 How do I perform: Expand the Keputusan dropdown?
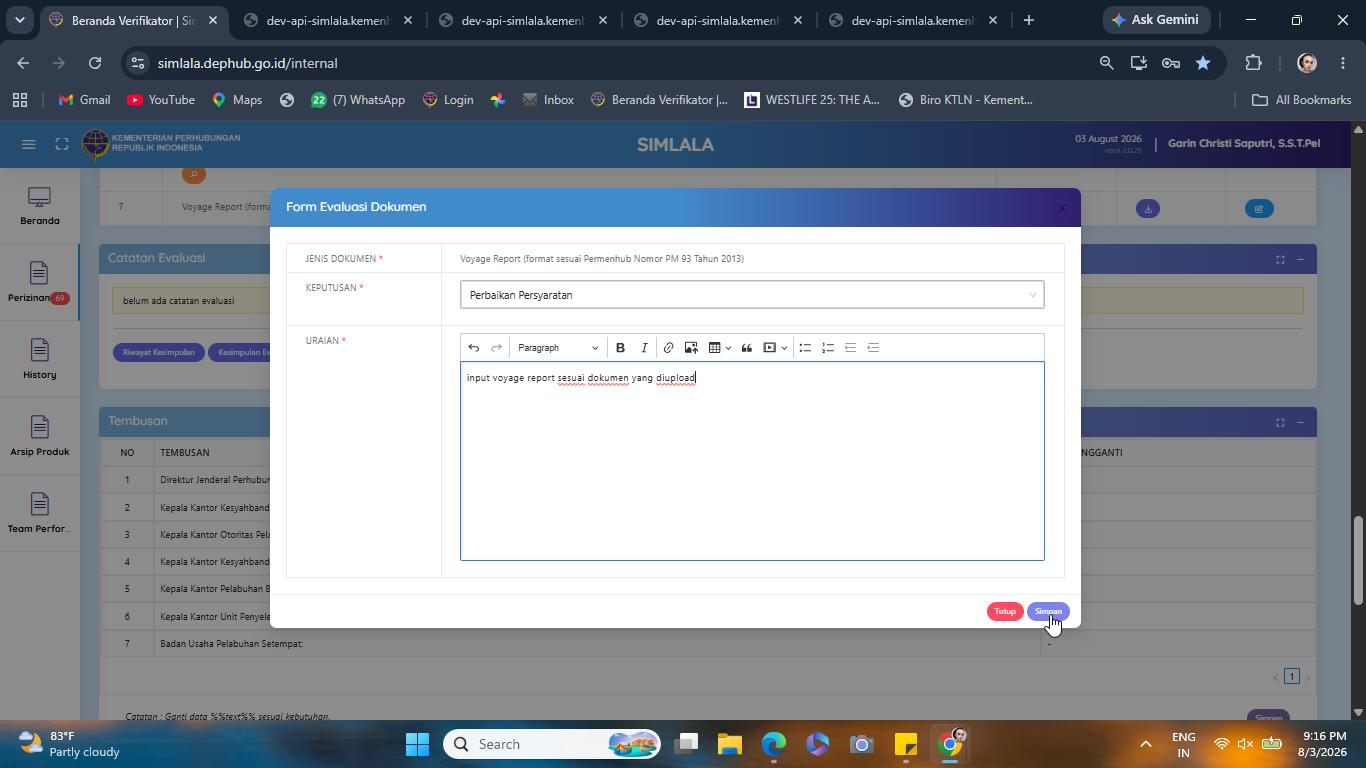752,295
